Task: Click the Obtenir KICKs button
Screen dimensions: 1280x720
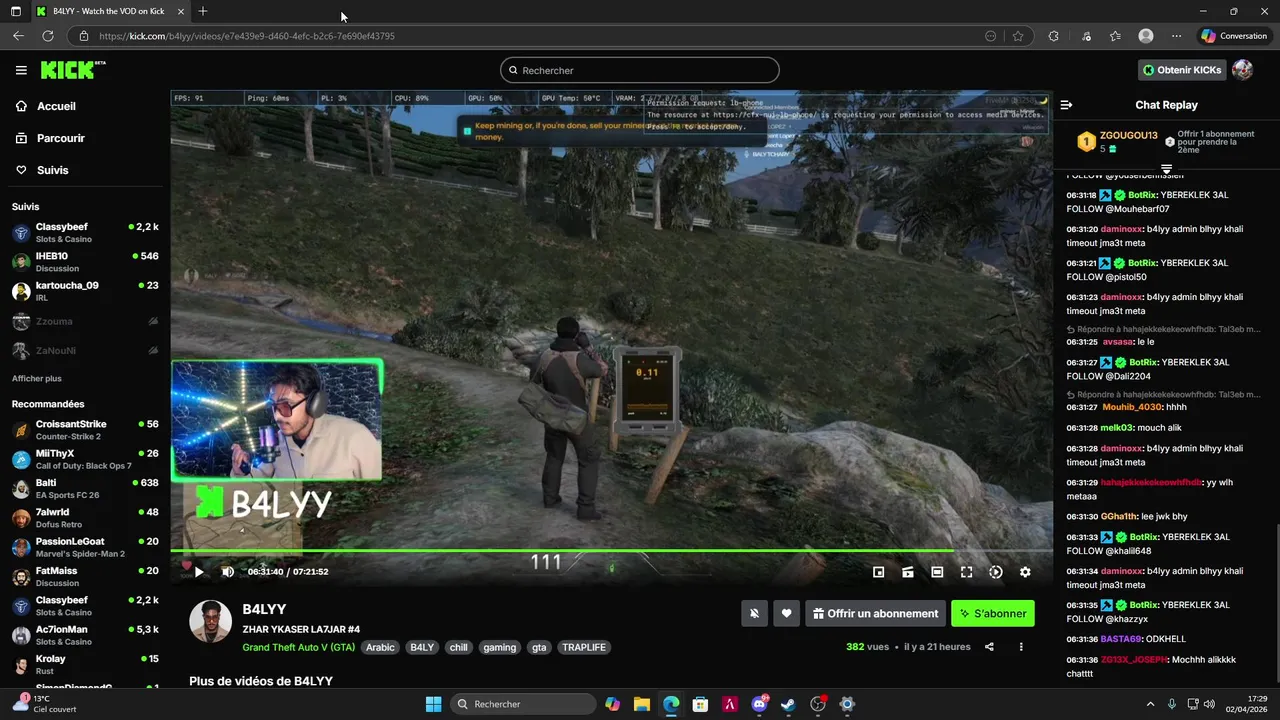Action: [x=1182, y=70]
